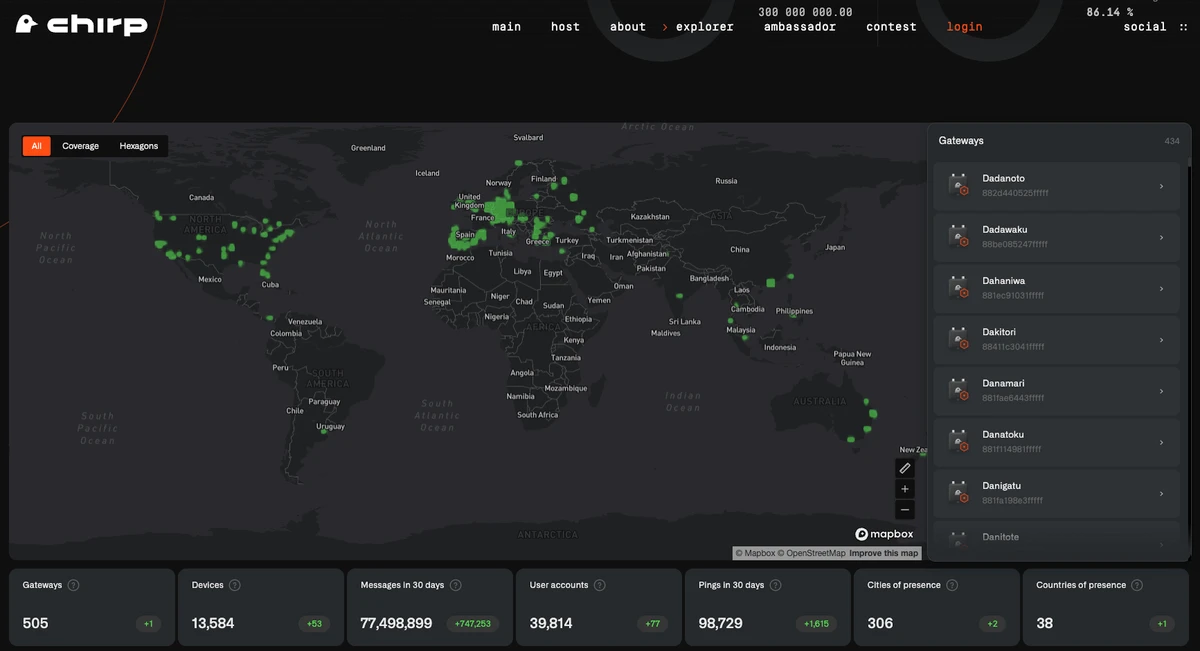Zoom in on the map with plus
Screen dimensions: 1200x651
click(905, 489)
